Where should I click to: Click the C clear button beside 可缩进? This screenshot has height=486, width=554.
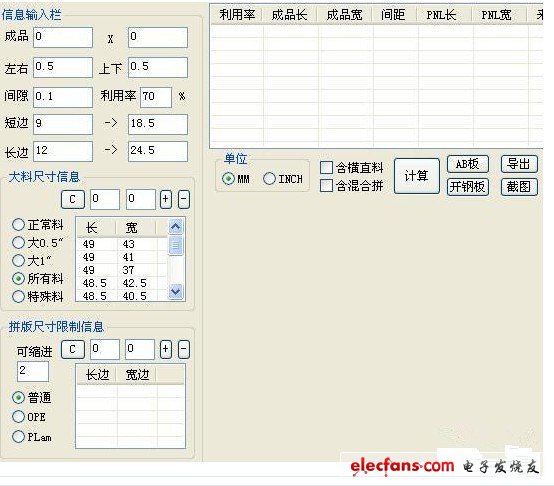point(73,350)
